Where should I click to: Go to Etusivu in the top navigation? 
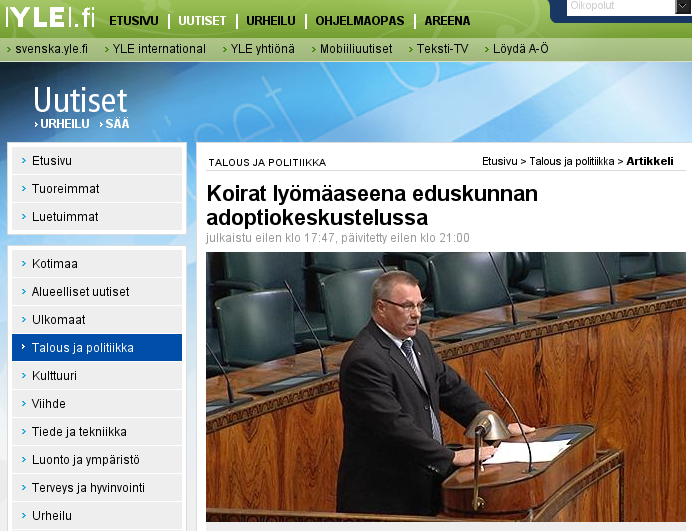133,20
